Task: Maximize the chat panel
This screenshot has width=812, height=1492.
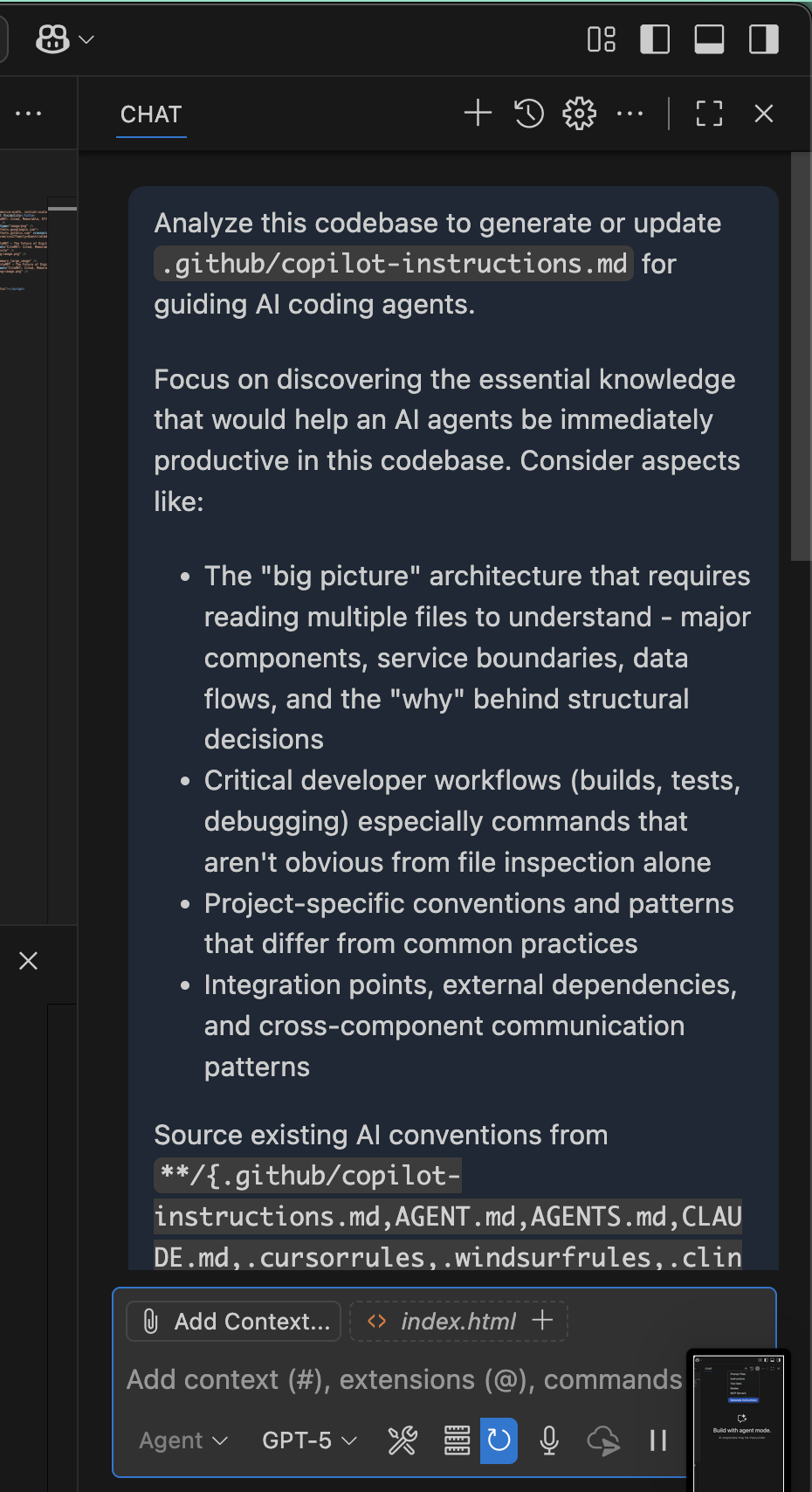Action: pyautogui.click(x=708, y=113)
